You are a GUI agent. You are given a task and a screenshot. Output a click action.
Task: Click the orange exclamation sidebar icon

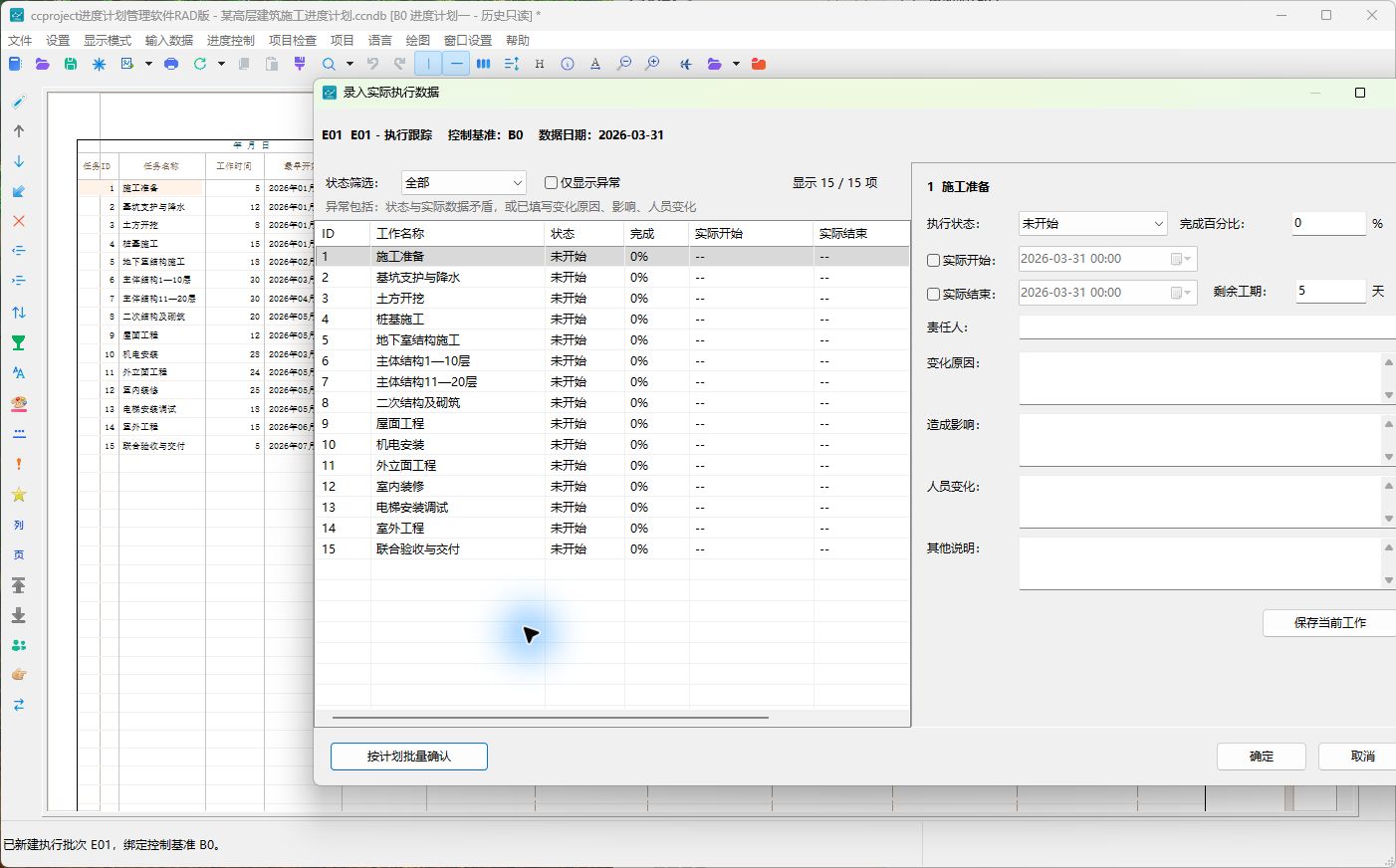tap(19, 464)
